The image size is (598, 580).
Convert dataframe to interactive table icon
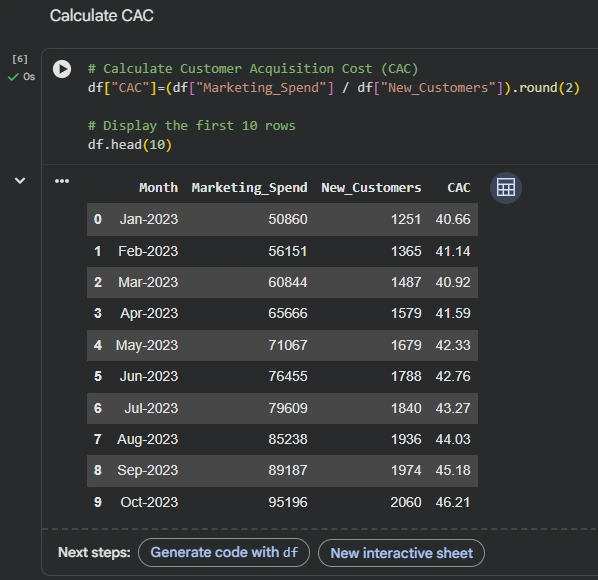506,188
